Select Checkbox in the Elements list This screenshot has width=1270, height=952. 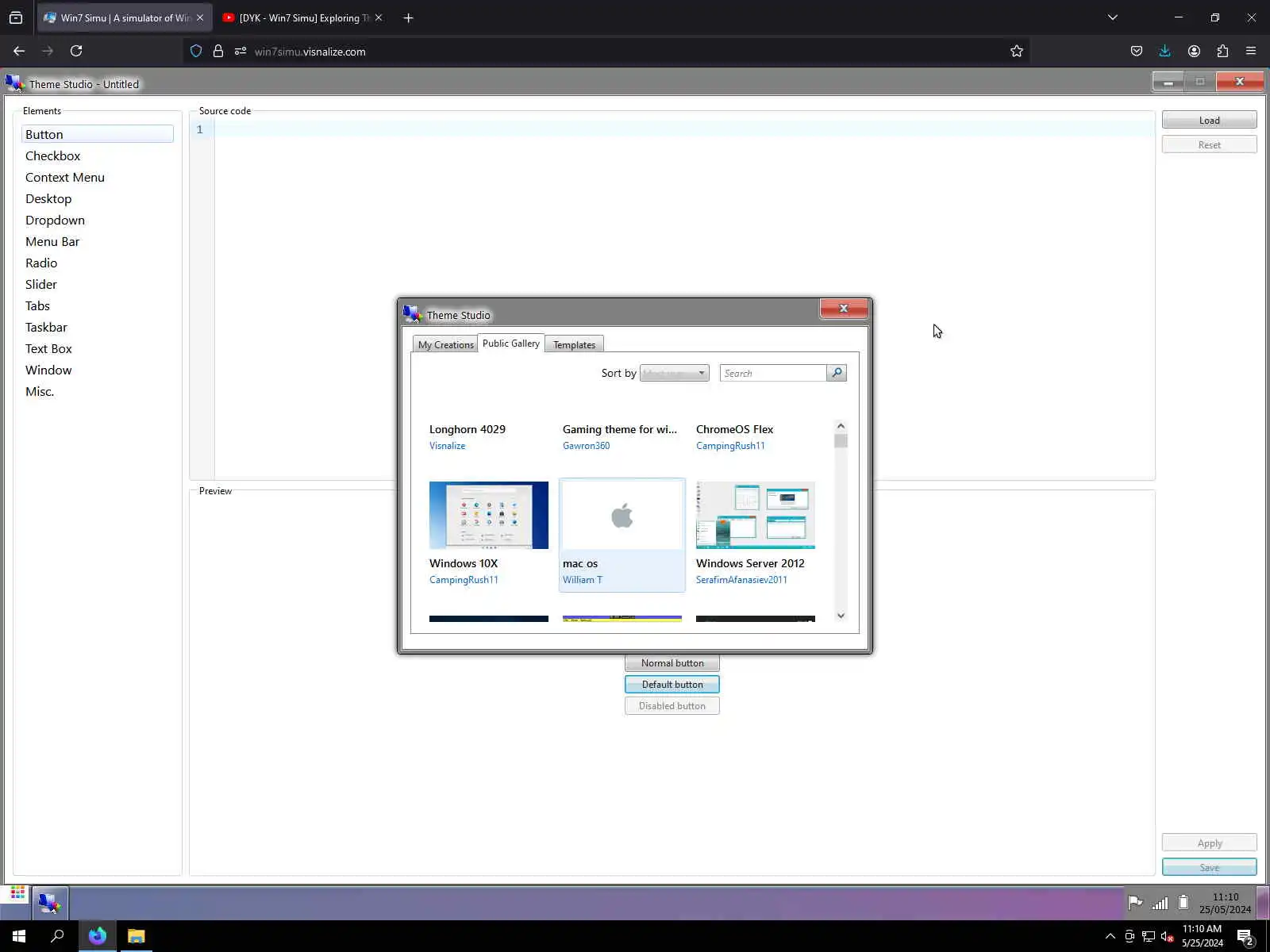click(x=98, y=155)
